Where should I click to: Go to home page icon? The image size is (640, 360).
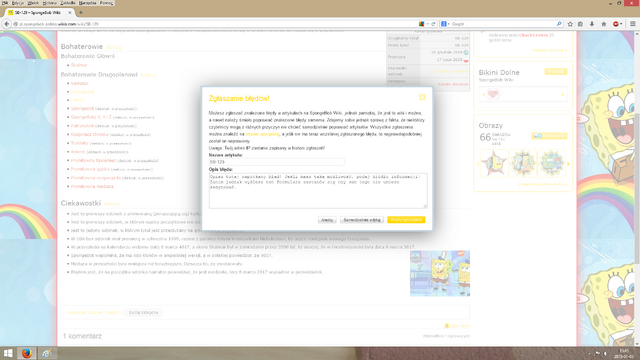coord(604,24)
